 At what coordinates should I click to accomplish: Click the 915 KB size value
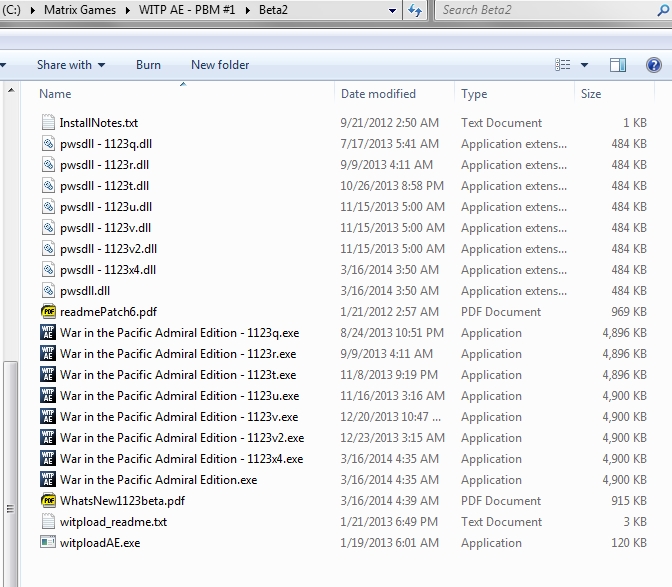(x=629, y=501)
